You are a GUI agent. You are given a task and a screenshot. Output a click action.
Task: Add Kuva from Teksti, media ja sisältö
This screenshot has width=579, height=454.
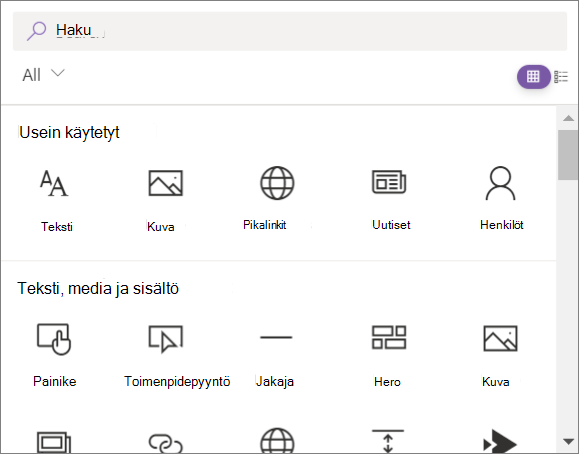(500, 338)
